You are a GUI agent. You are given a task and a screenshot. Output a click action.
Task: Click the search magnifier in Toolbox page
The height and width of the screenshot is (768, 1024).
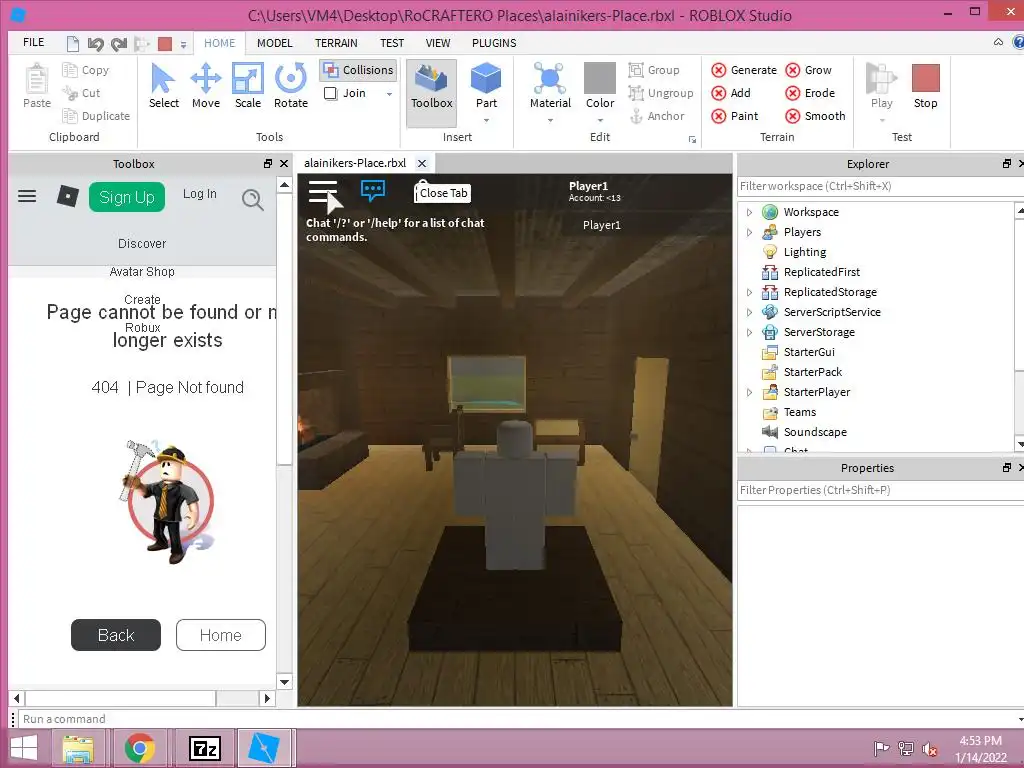tap(253, 199)
